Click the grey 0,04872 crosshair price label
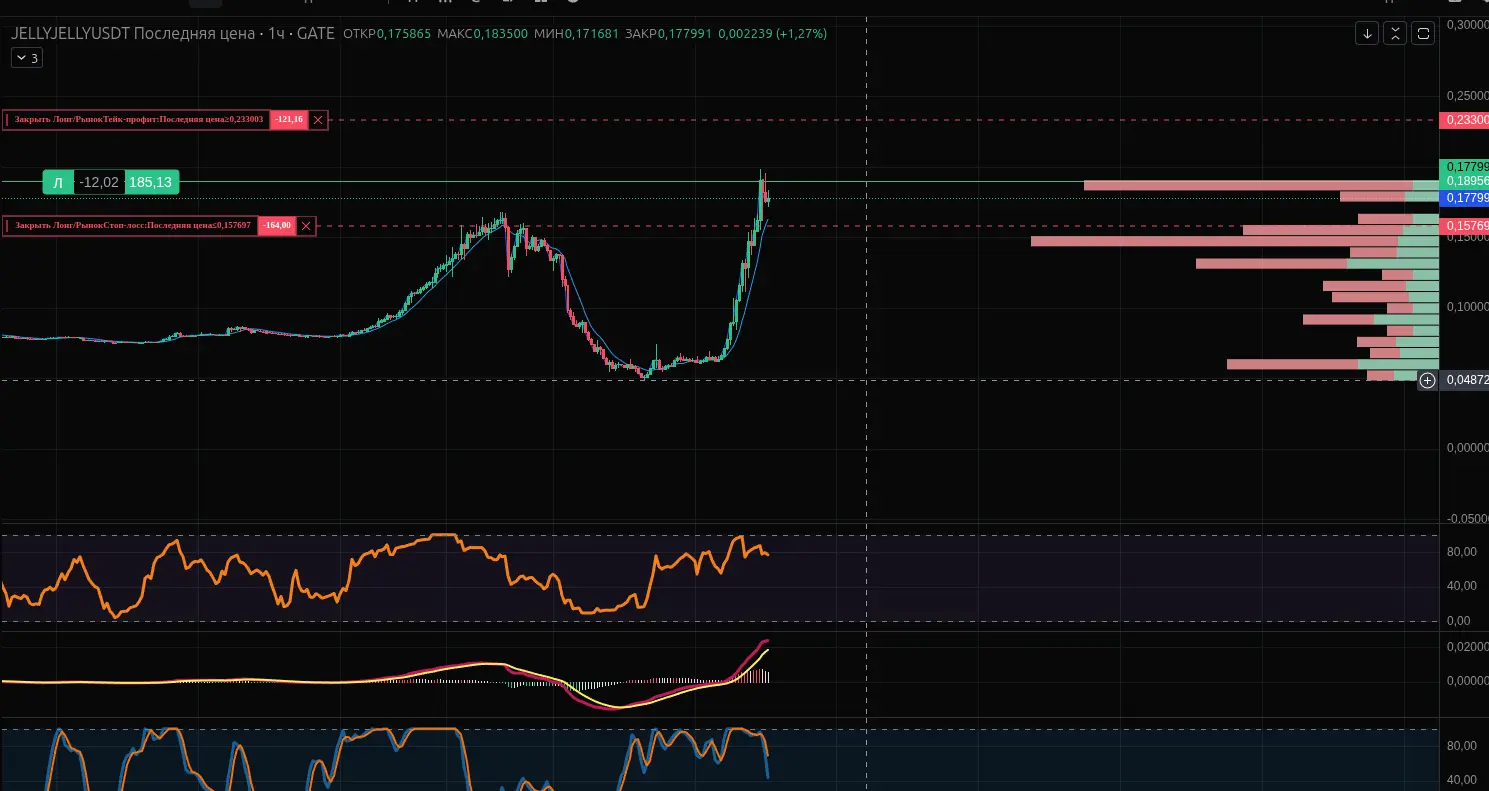 1464,380
